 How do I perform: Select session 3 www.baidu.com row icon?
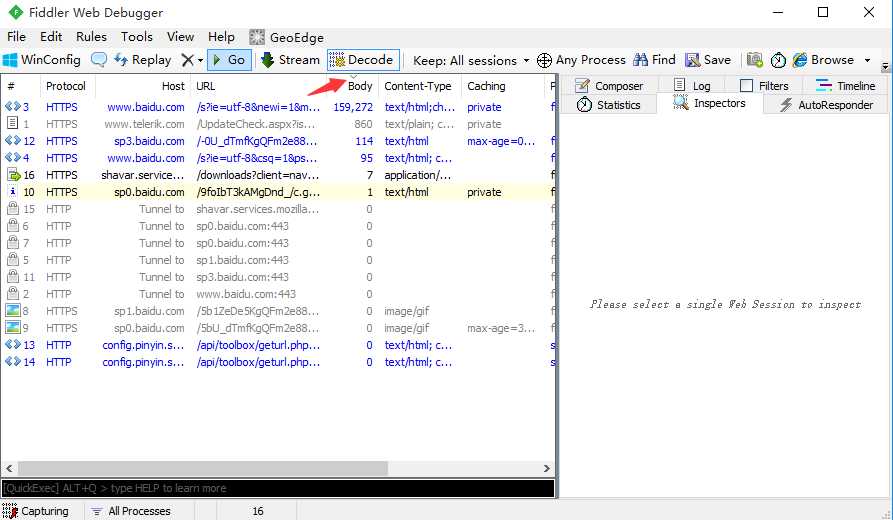[13, 107]
